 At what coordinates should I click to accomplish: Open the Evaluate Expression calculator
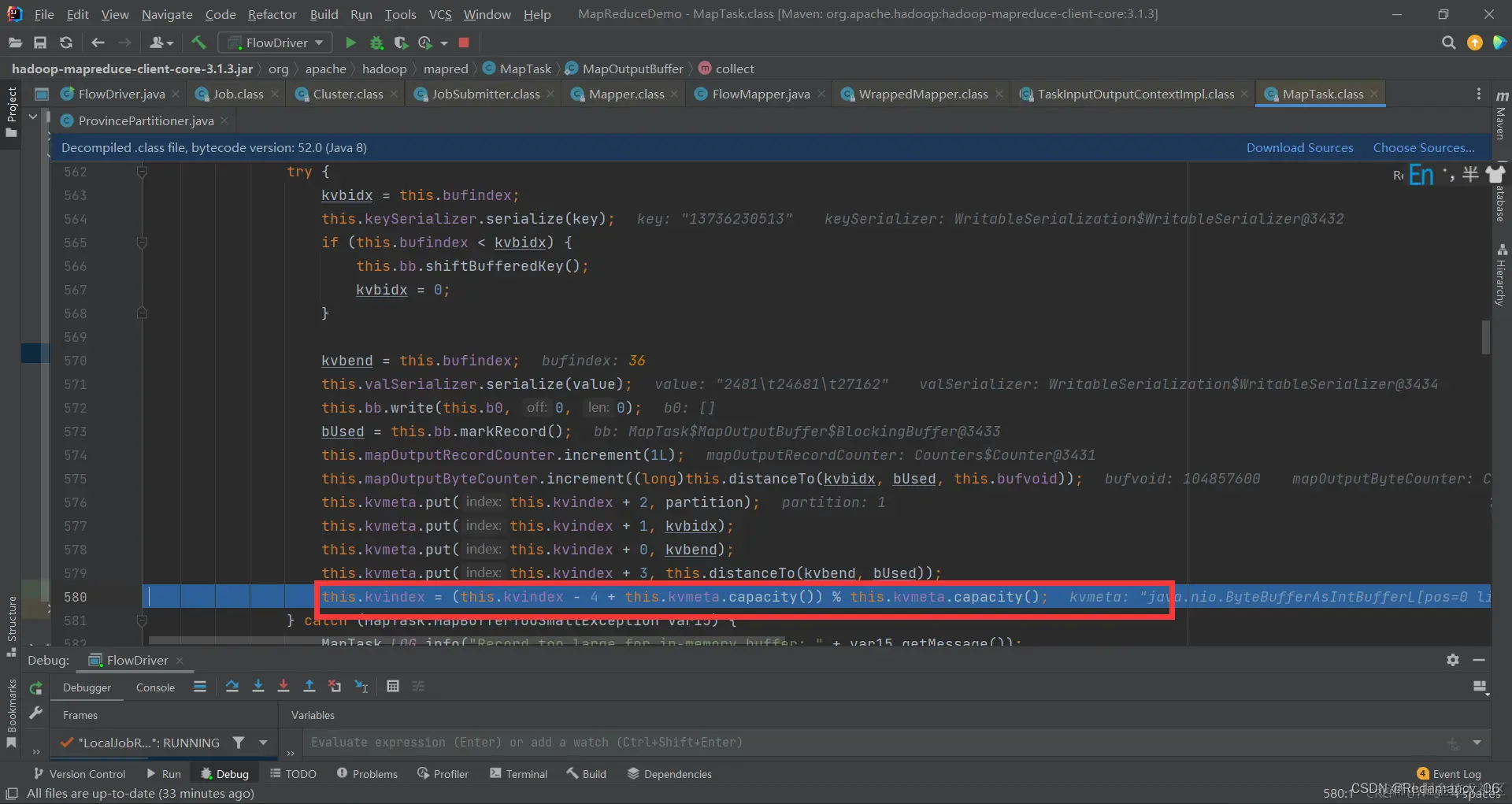[393, 687]
